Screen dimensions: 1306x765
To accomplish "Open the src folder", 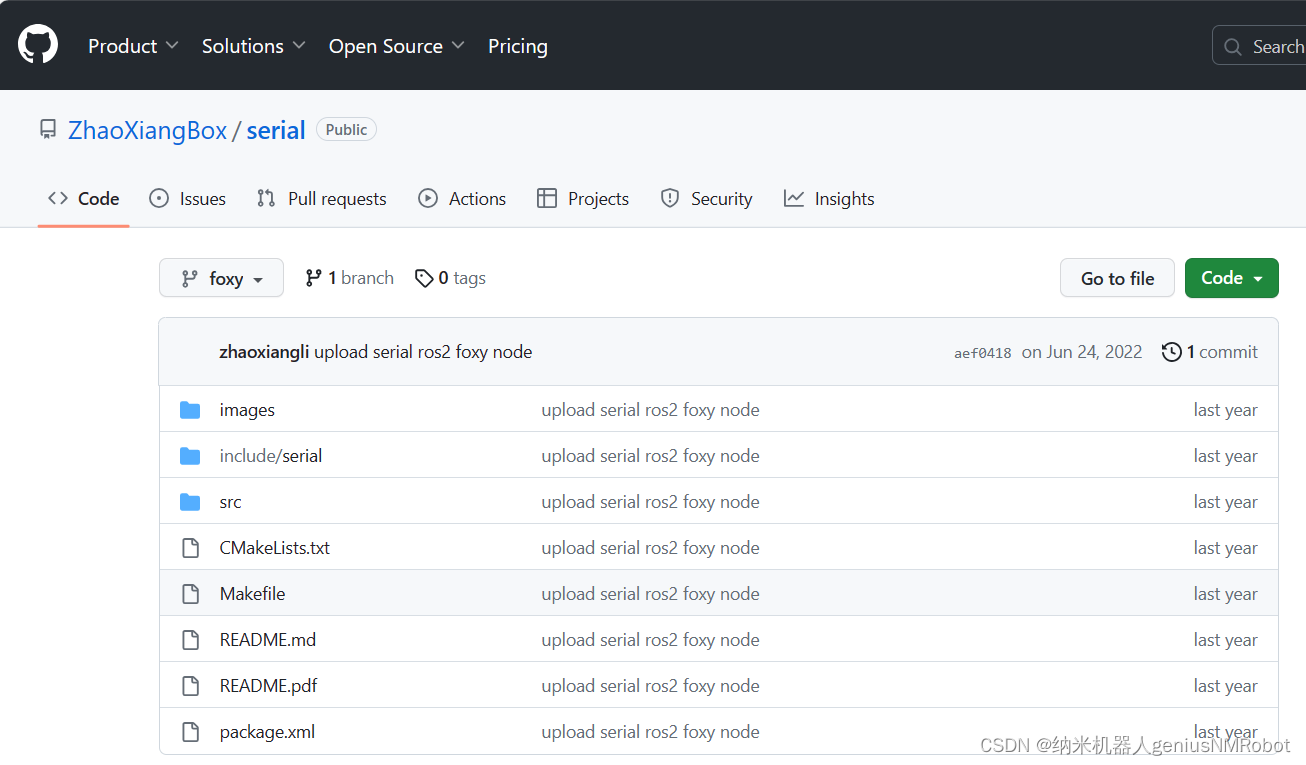I will pyautogui.click(x=230, y=502).
